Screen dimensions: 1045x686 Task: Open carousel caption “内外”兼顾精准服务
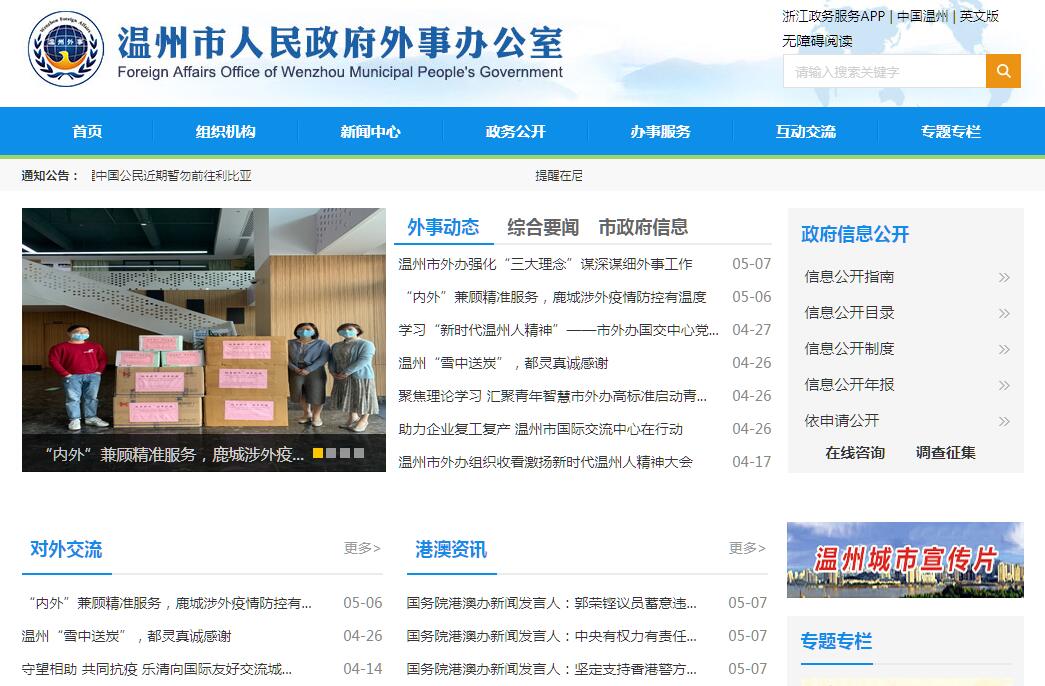click(175, 455)
